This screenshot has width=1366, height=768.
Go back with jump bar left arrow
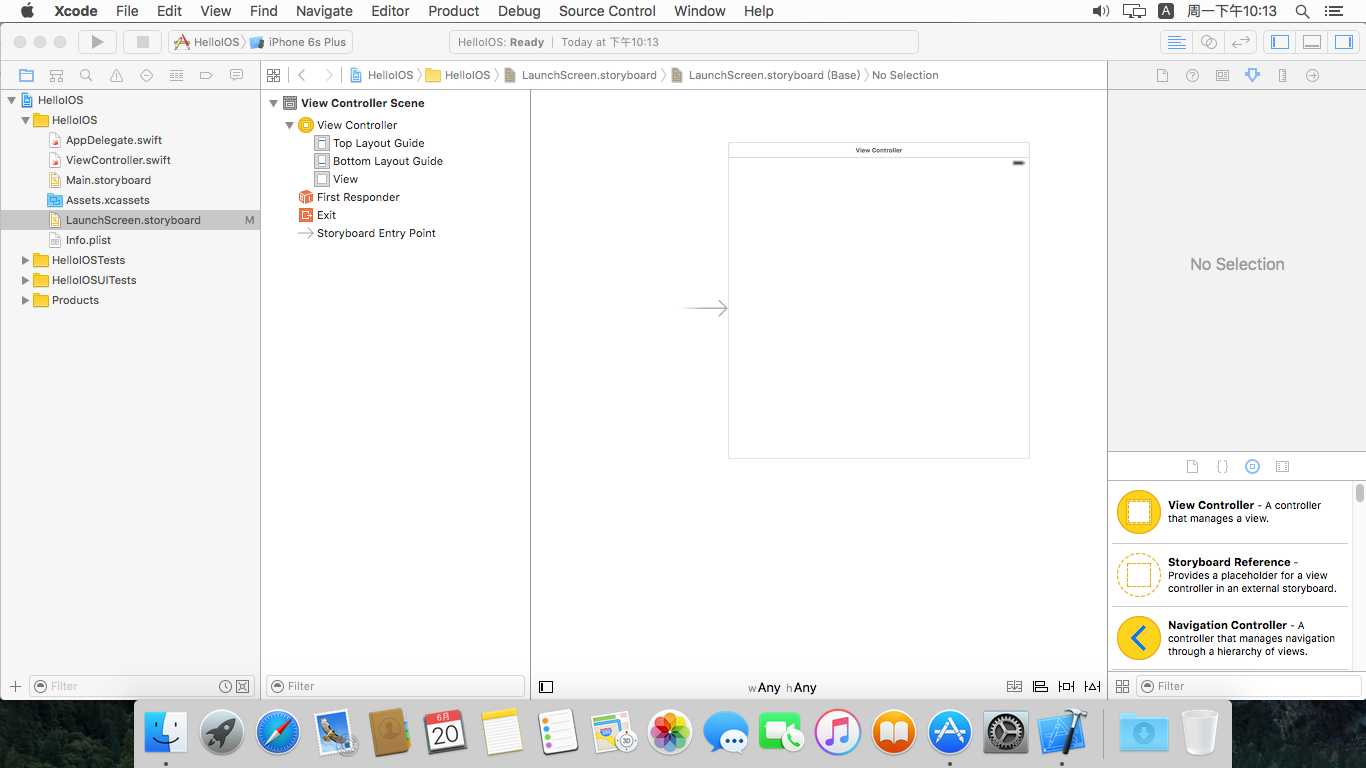coord(302,75)
